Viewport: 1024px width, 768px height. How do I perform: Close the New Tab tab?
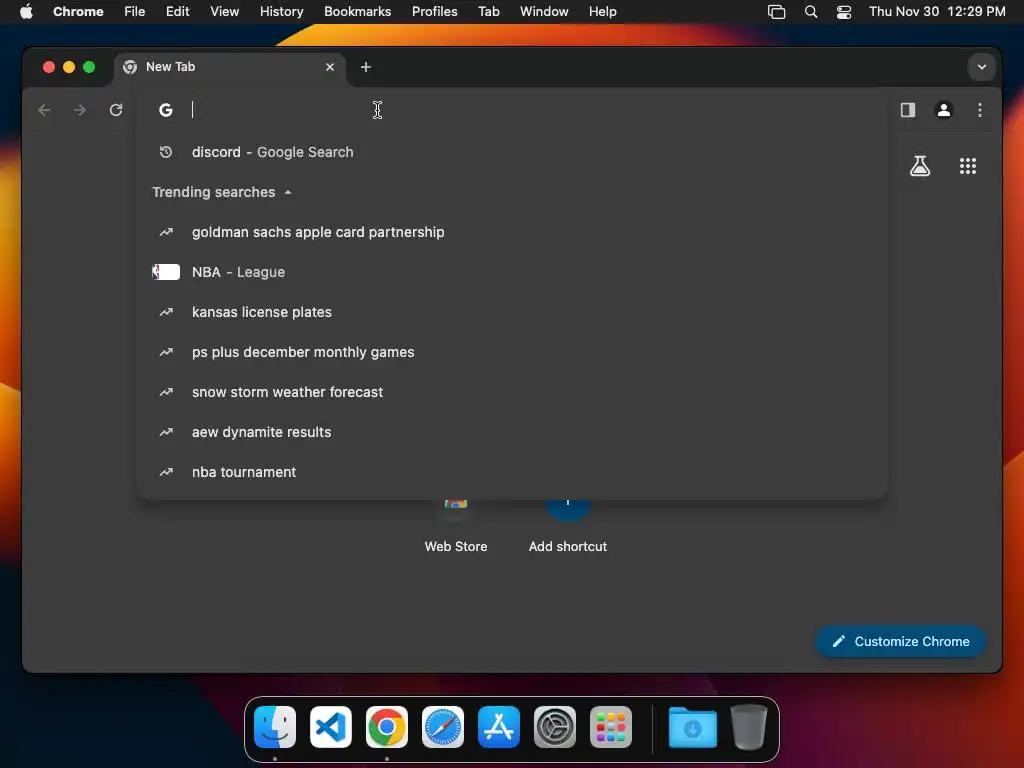coord(330,67)
